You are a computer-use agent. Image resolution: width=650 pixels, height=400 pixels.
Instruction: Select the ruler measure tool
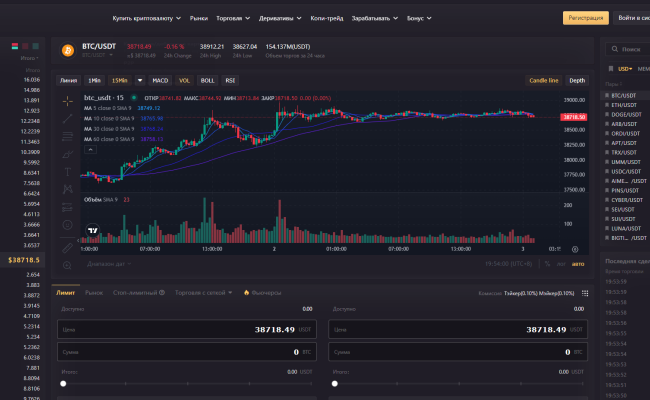click(67, 246)
